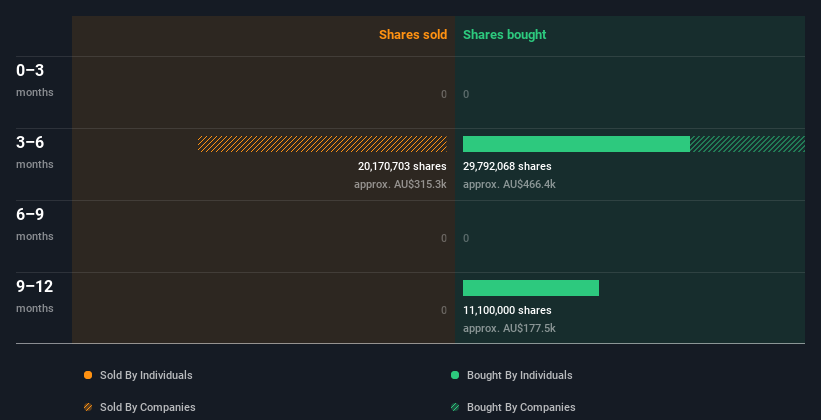821x420 pixels.
Task: Toggle the Sold By Companies legend label
Action: [148, 407]
